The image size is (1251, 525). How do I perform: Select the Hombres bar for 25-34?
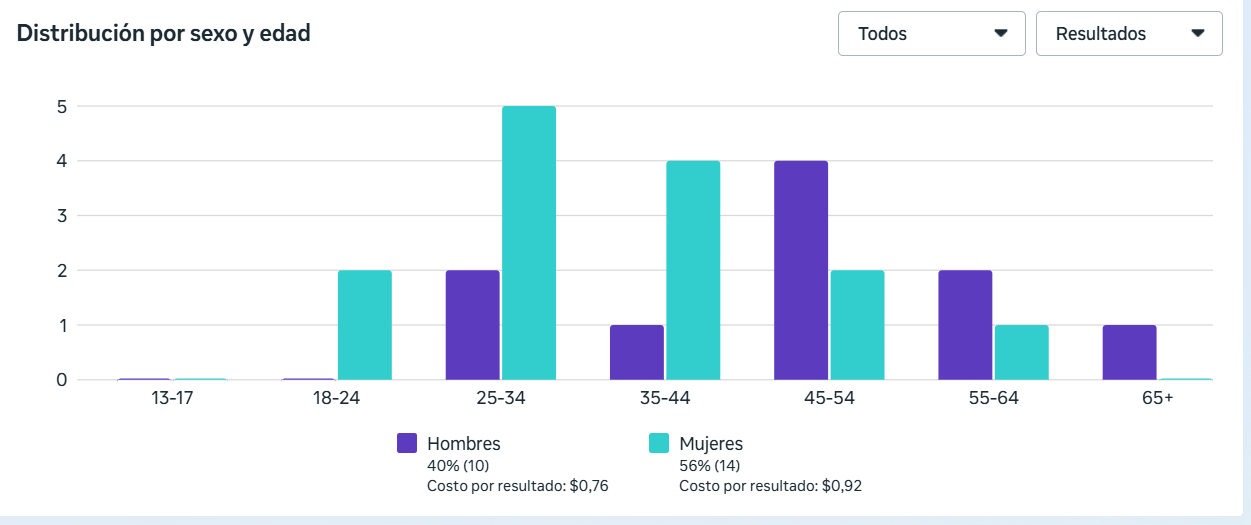(x=473, y=325)
